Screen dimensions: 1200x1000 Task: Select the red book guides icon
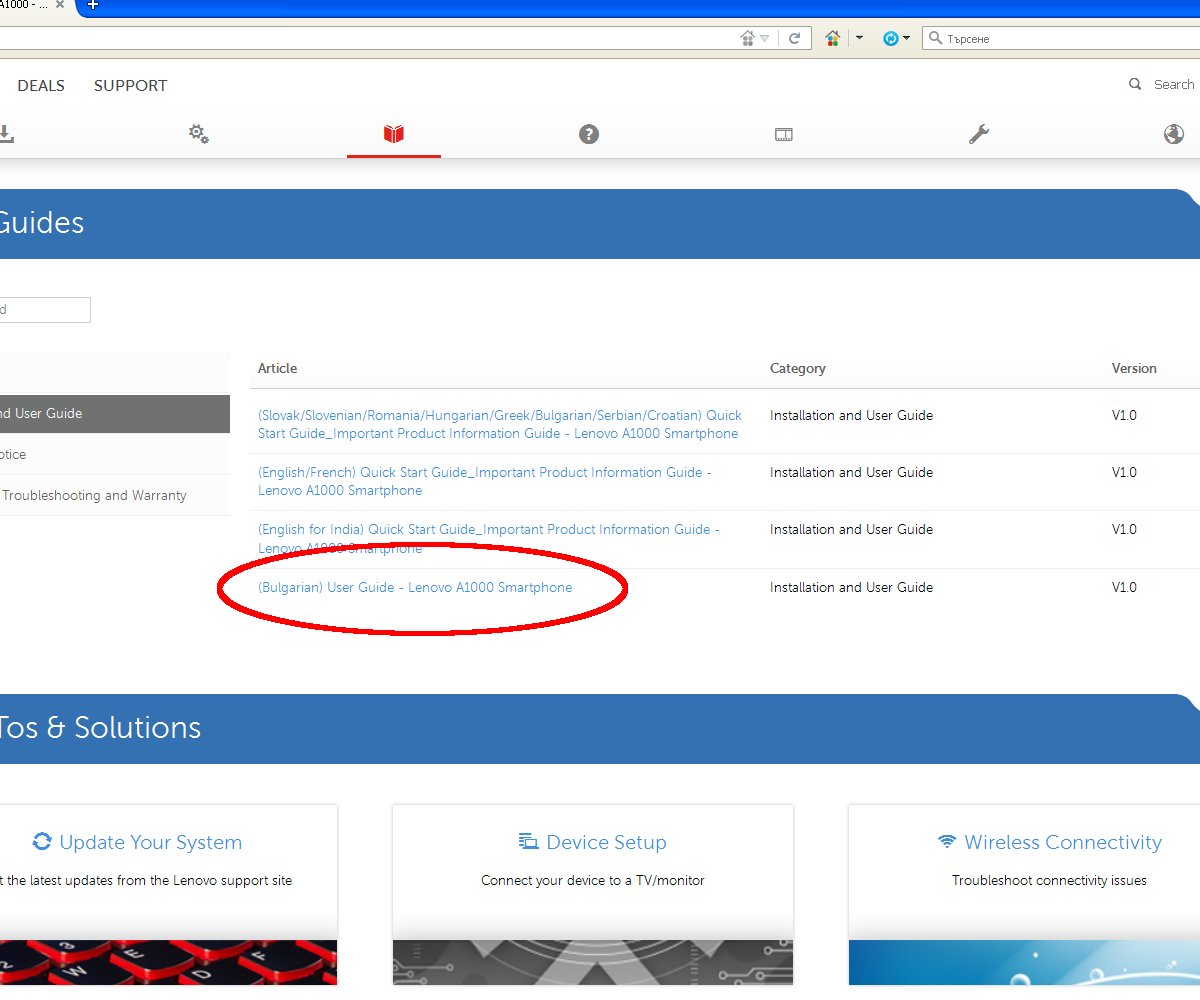[x=394, y=134]
